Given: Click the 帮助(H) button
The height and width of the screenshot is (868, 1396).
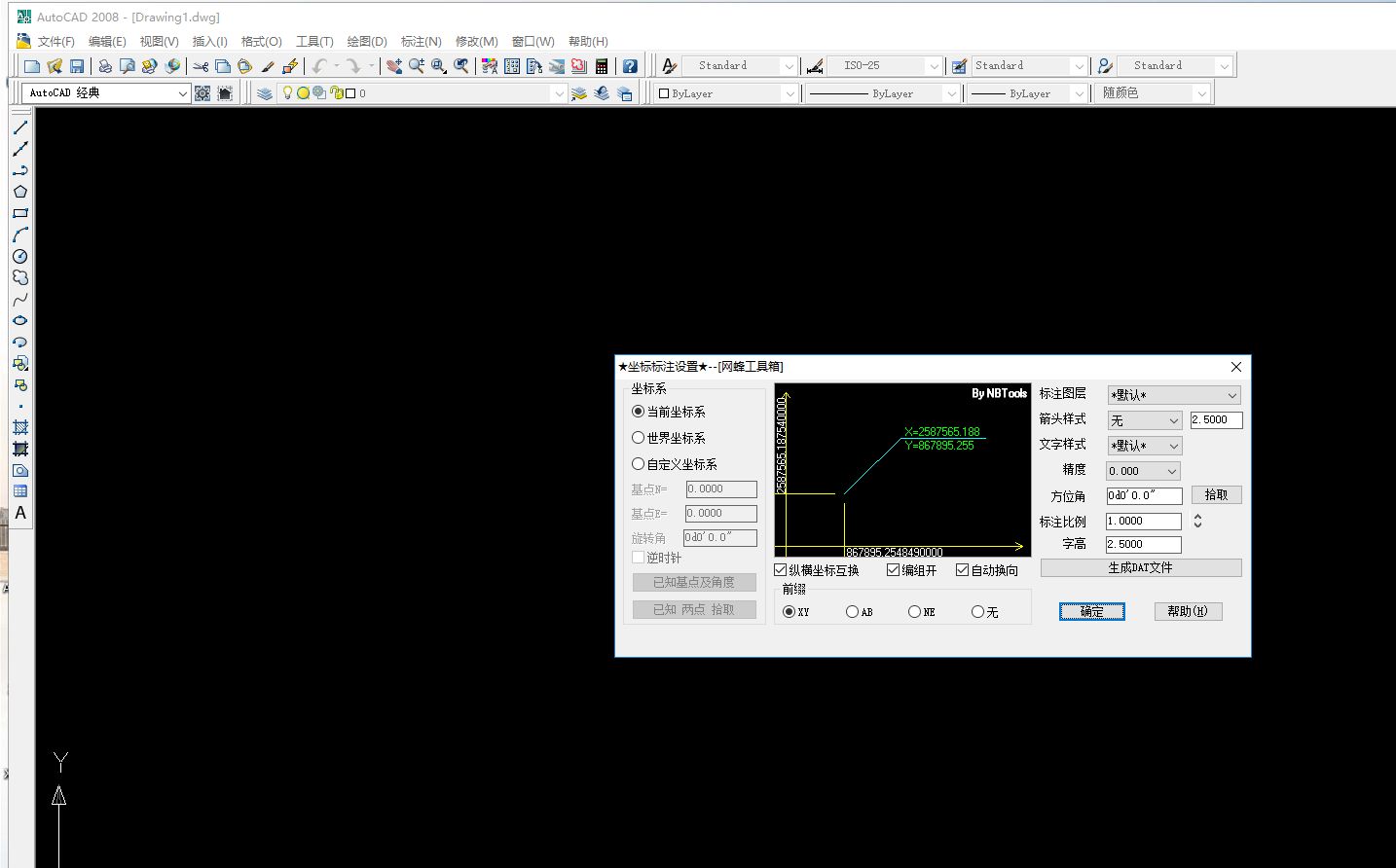Looking at the screenshot, I should click(1188, 611).
